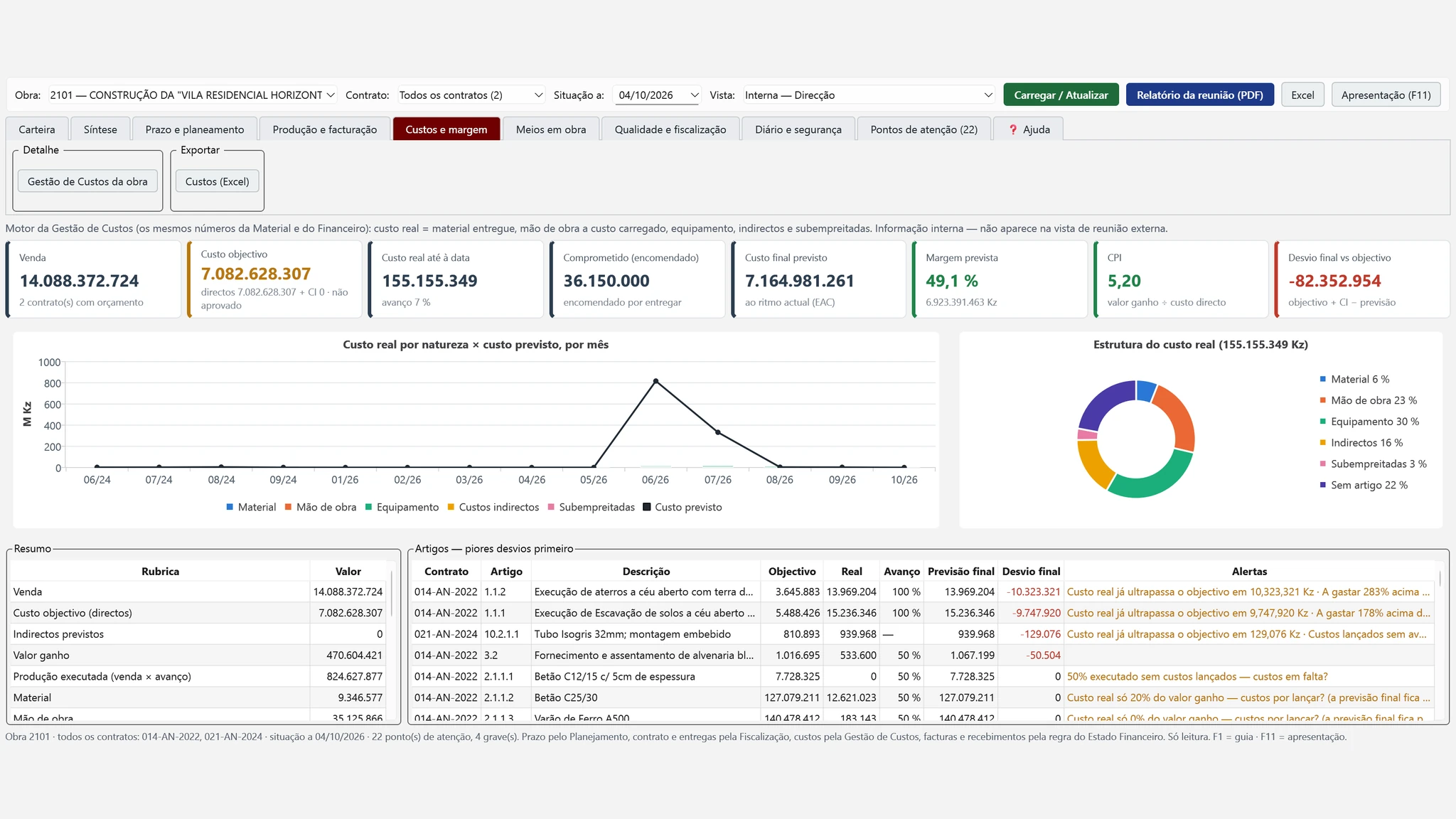The height and width of the screenshot is (819, 1456).
Task: Click Desvio final -82.352.954 card
Action: [1361, 279]
